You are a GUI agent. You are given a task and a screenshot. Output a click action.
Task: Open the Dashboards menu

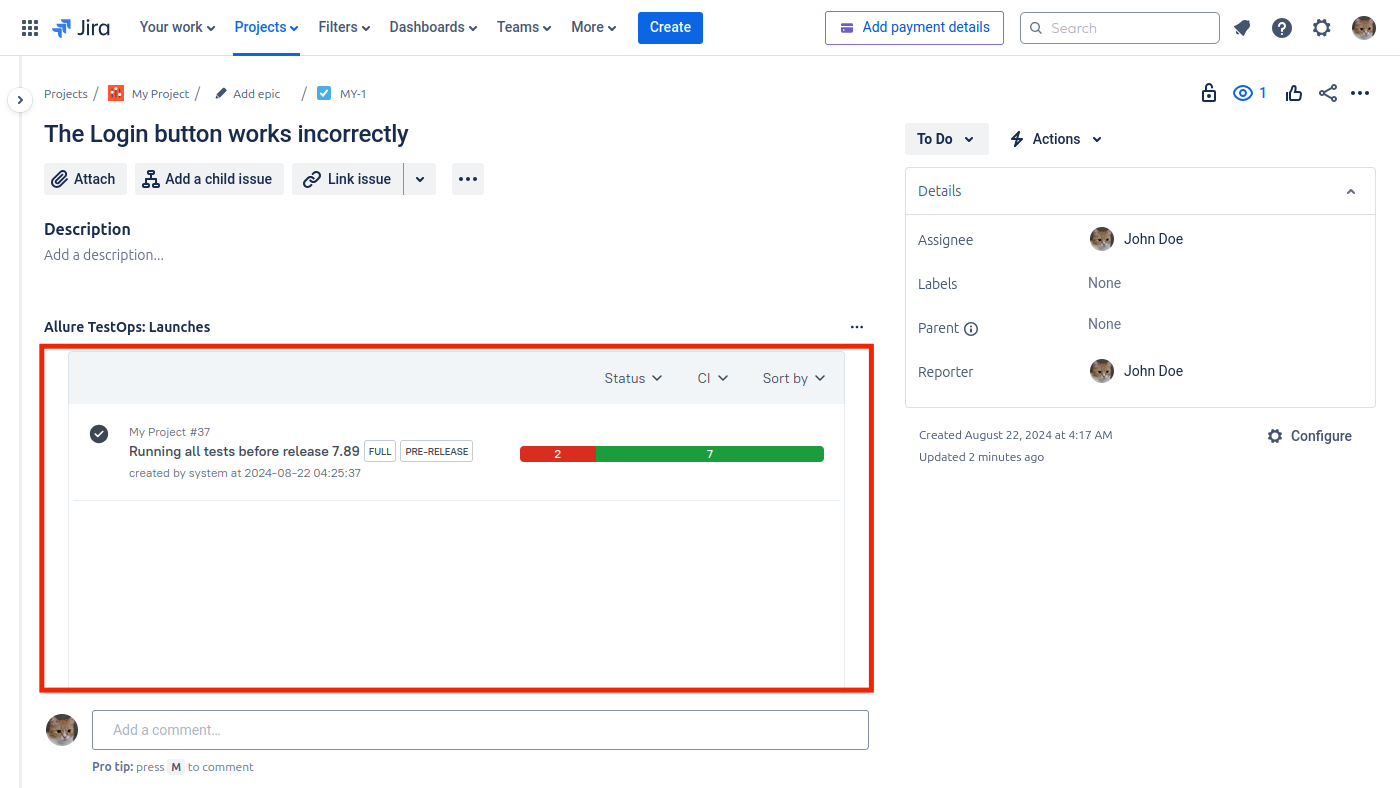tap(433, 27)
